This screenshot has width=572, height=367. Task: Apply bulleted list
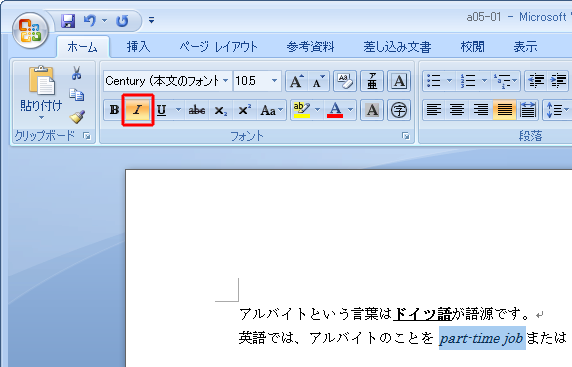(434, 81)
